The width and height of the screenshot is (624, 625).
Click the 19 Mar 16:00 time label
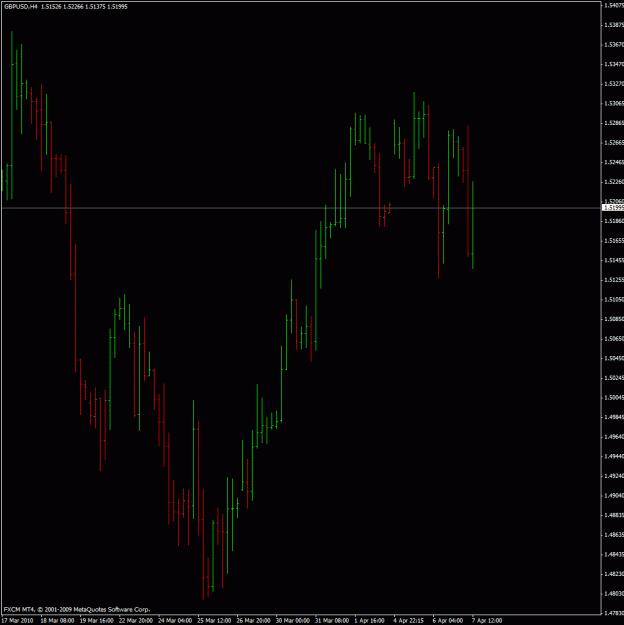point(96,621)
